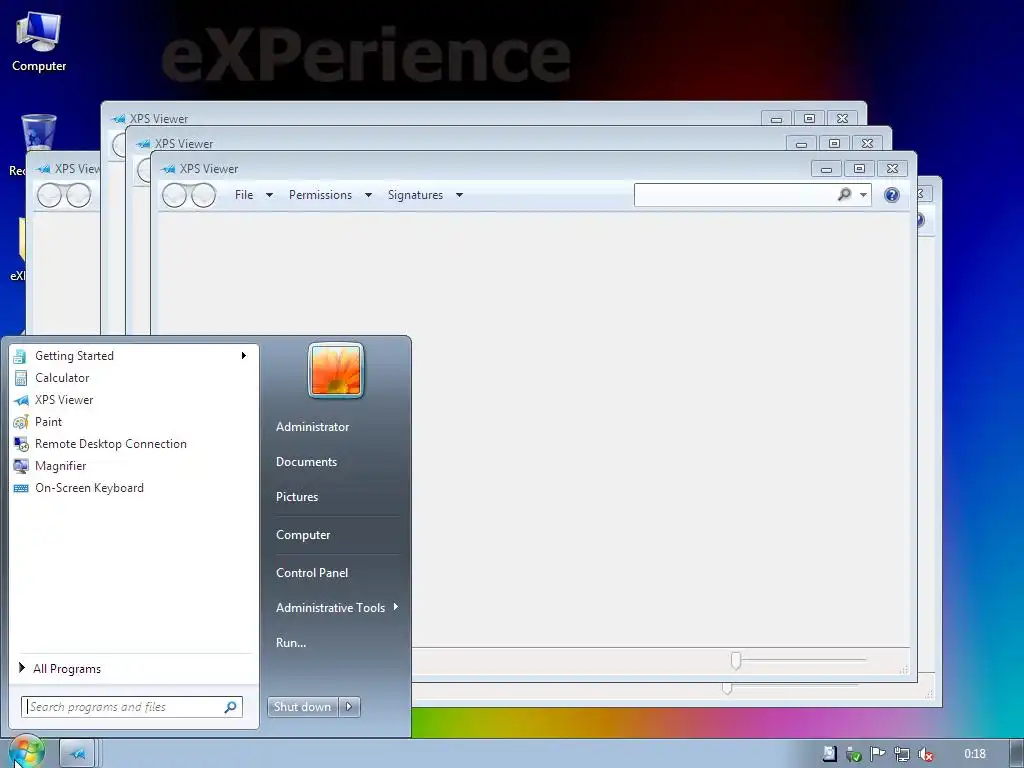
Task: Expand Administrative Tools submenu
Action: tap(336, 607)
